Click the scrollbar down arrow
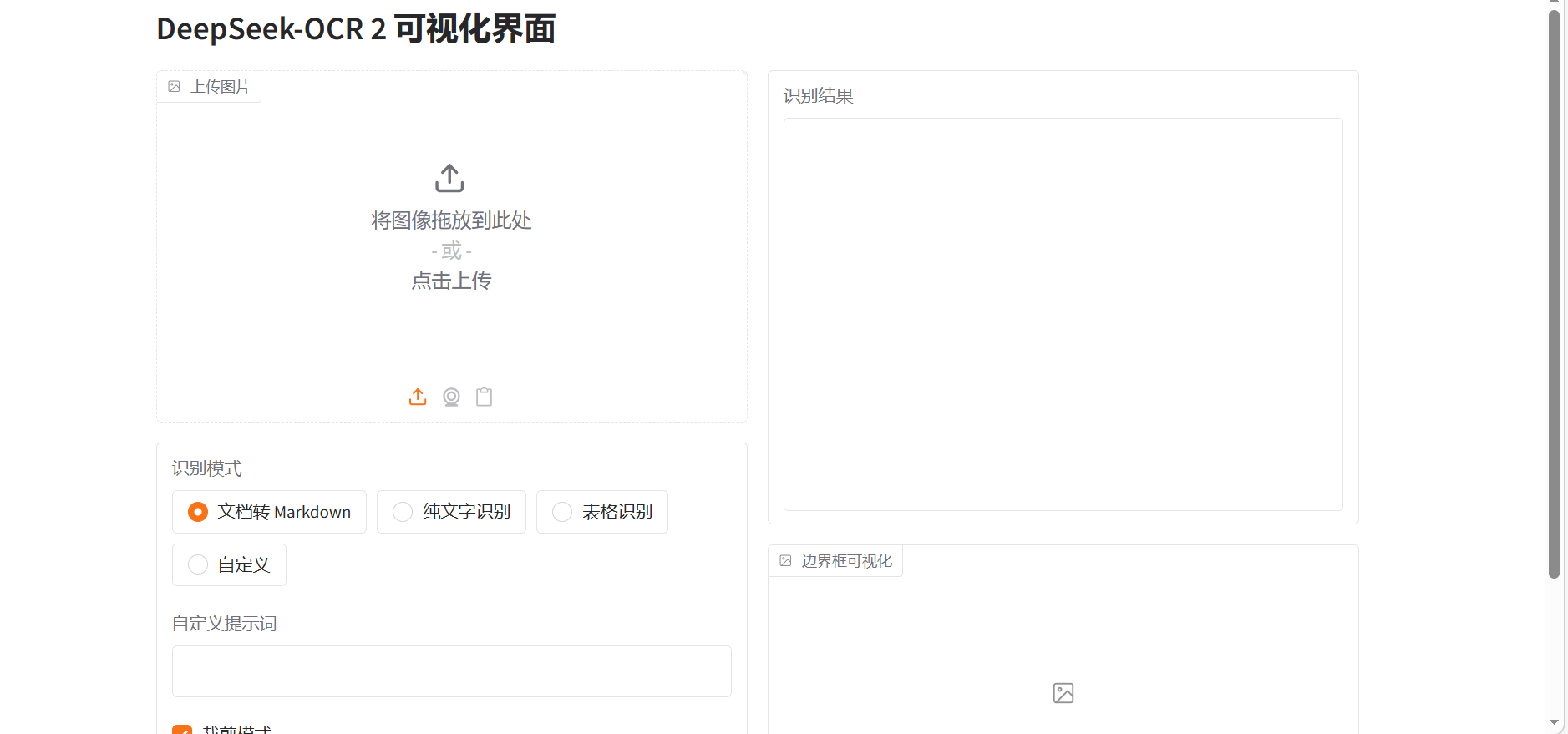 1554,722
